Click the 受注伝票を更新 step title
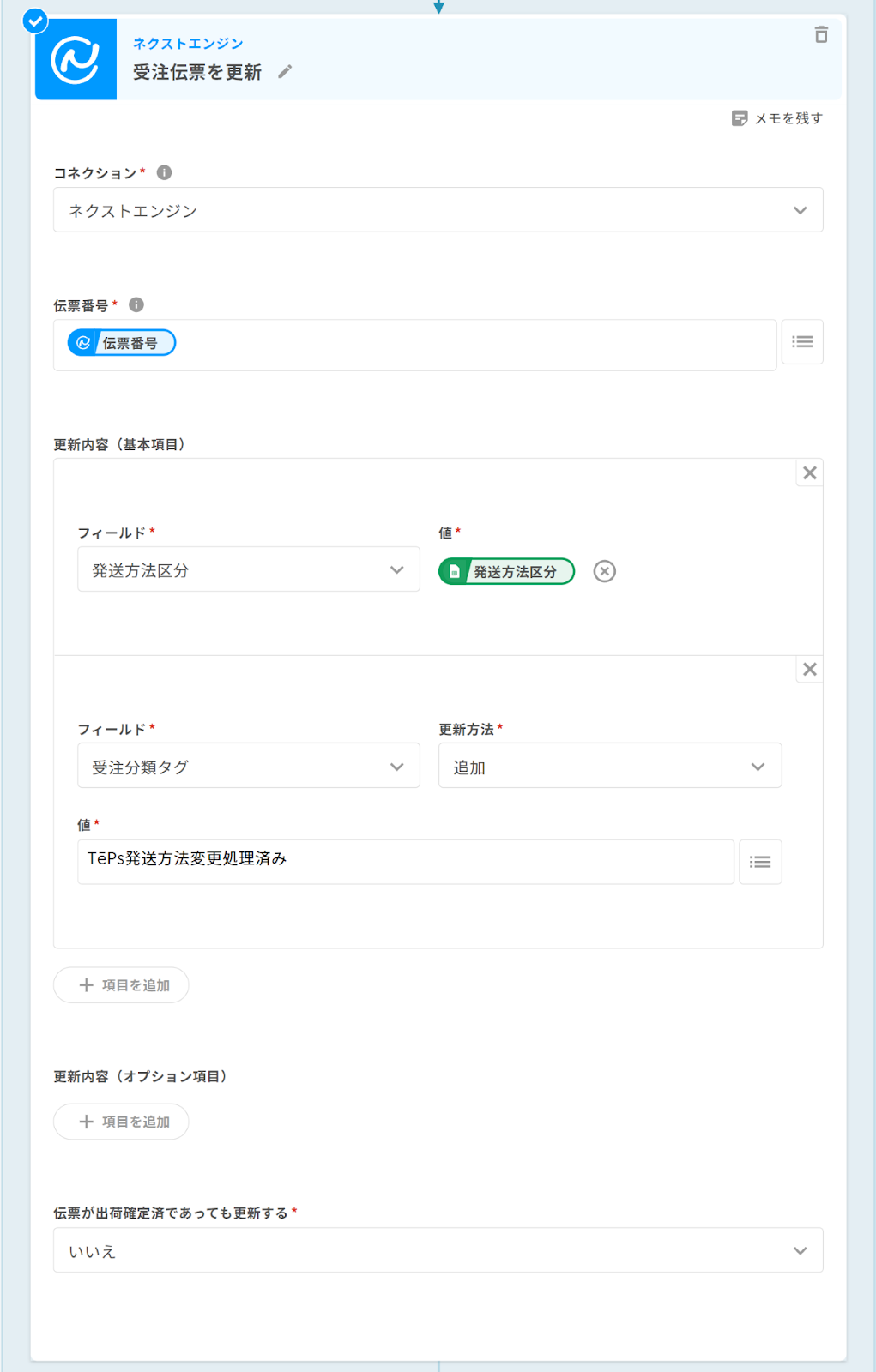This screenshot has height=1372, width=876. point(197,72)
